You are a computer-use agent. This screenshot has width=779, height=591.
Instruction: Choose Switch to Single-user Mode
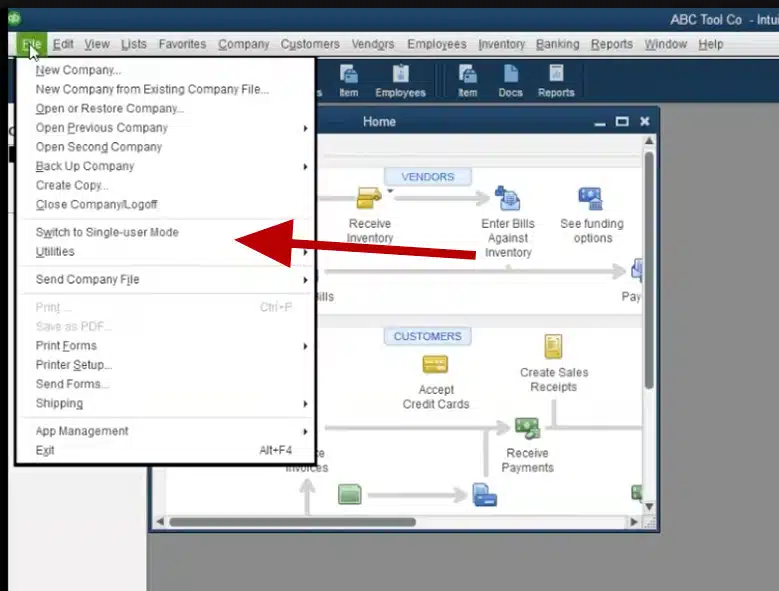166,232
